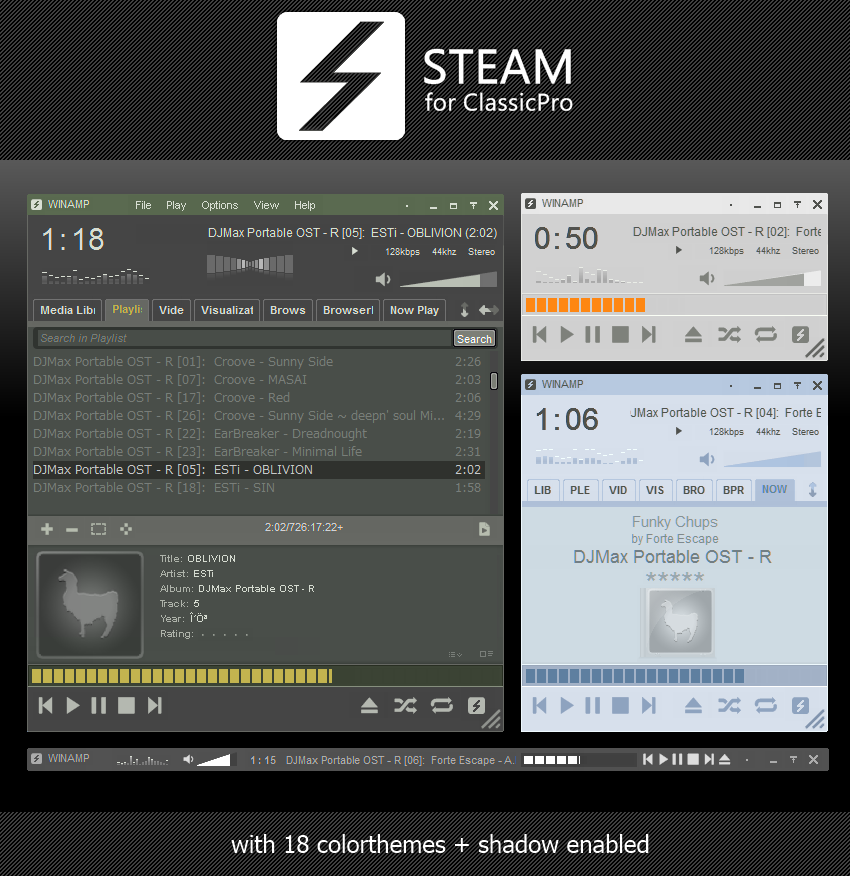The width and height of the screenshot is (850, 876).
Task: Toggle Shuffle in the green Winamp window
Action: pyautogui.click(x=405, y=706)
